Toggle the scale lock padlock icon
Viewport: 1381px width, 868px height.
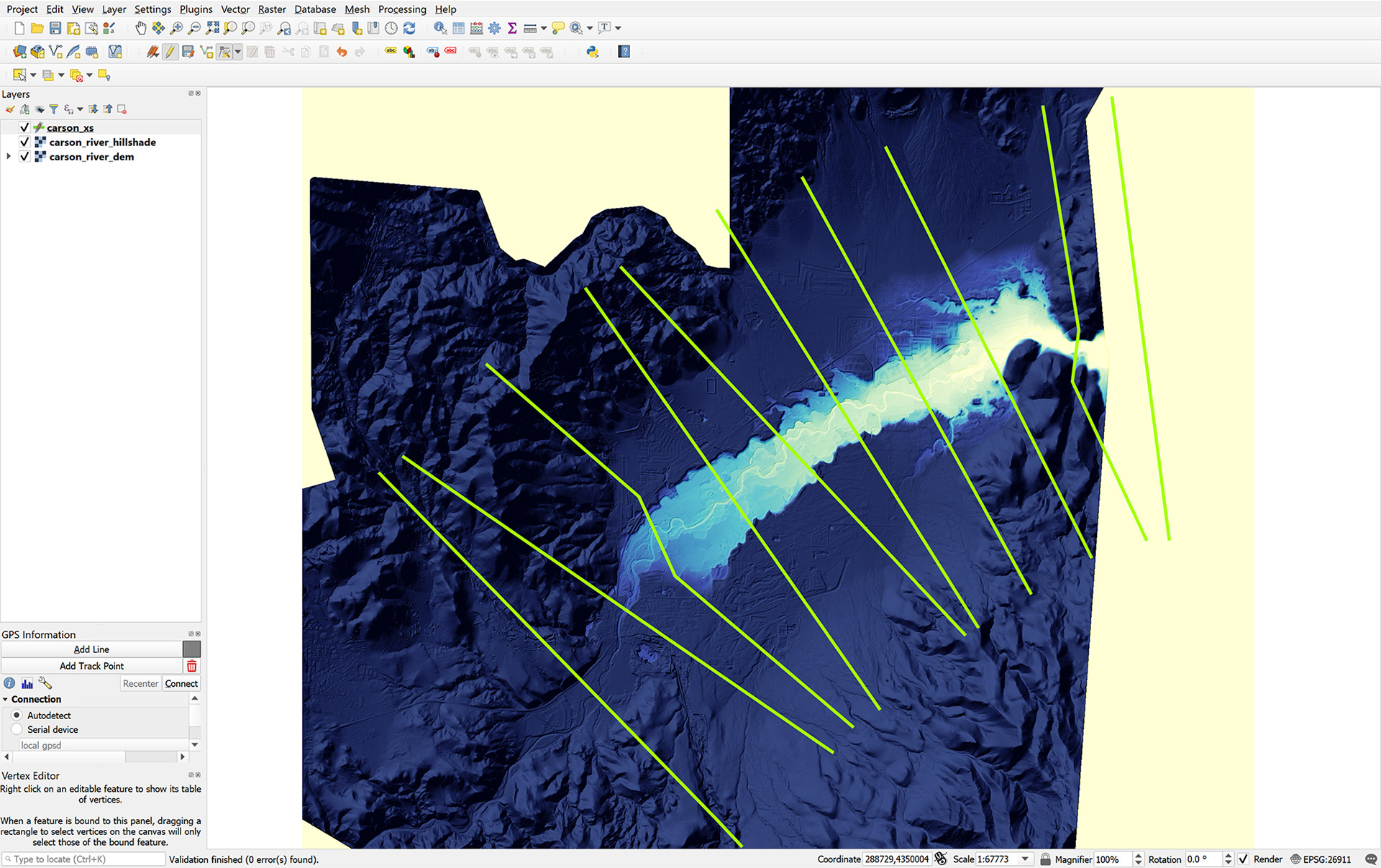pos(1046,859)
